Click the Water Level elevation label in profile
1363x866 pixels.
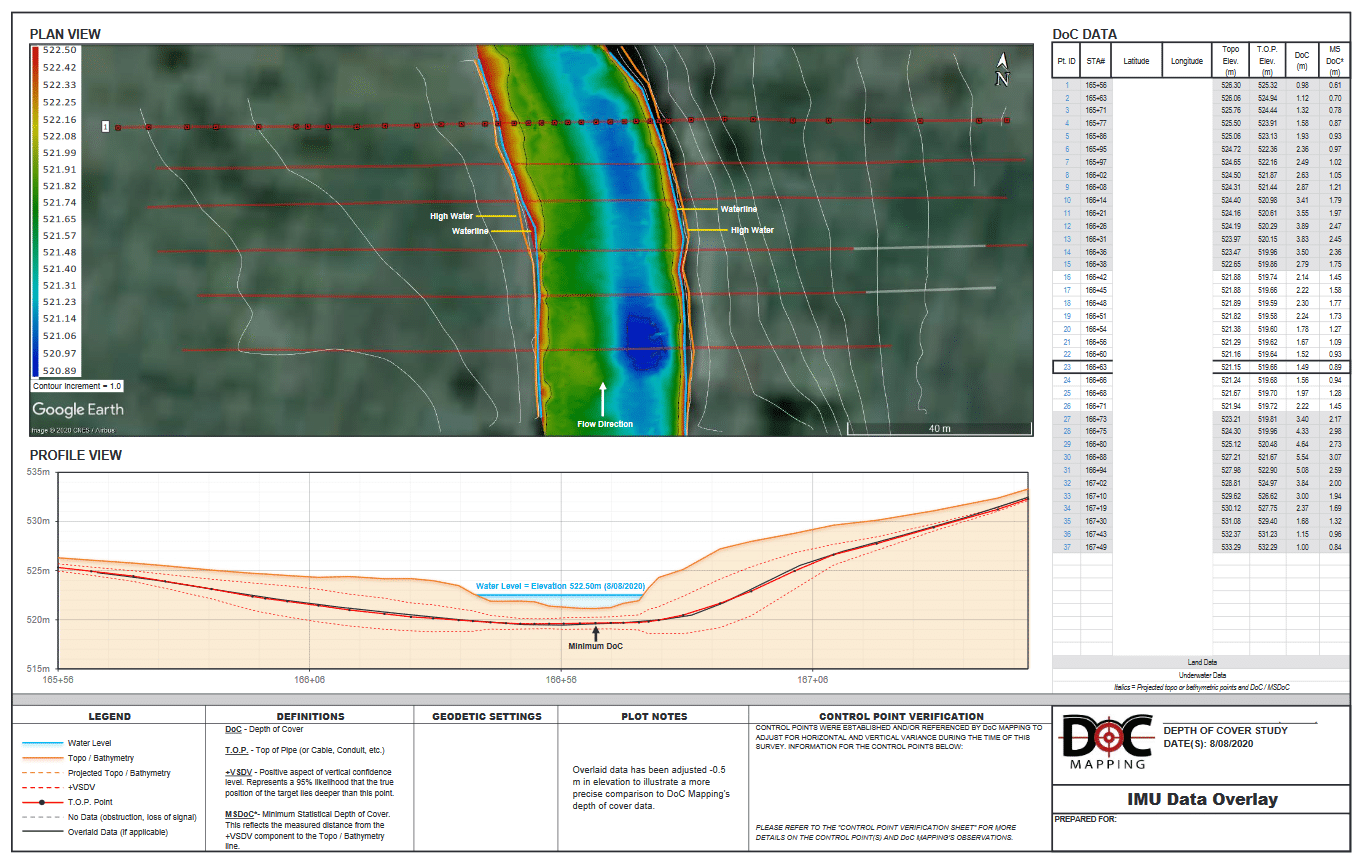tap(557, 587)
